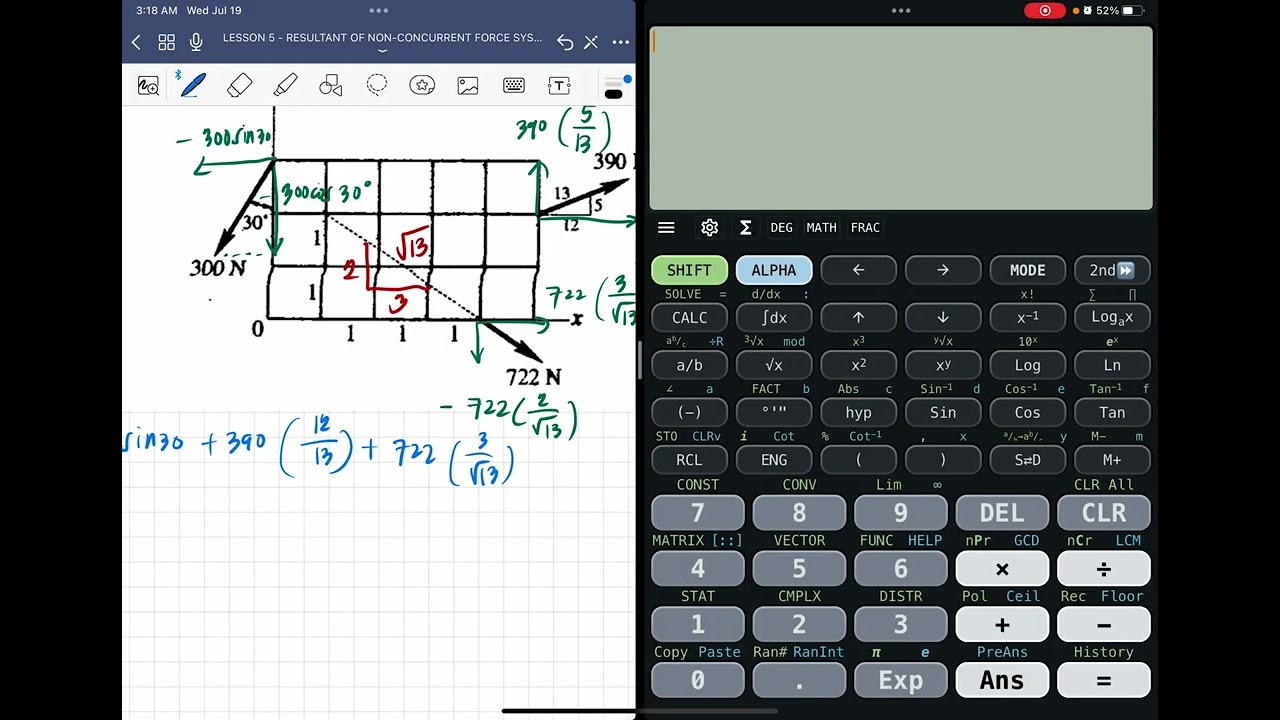
Task: Tap the microphone audio recording icon
Action: (196, 42)
